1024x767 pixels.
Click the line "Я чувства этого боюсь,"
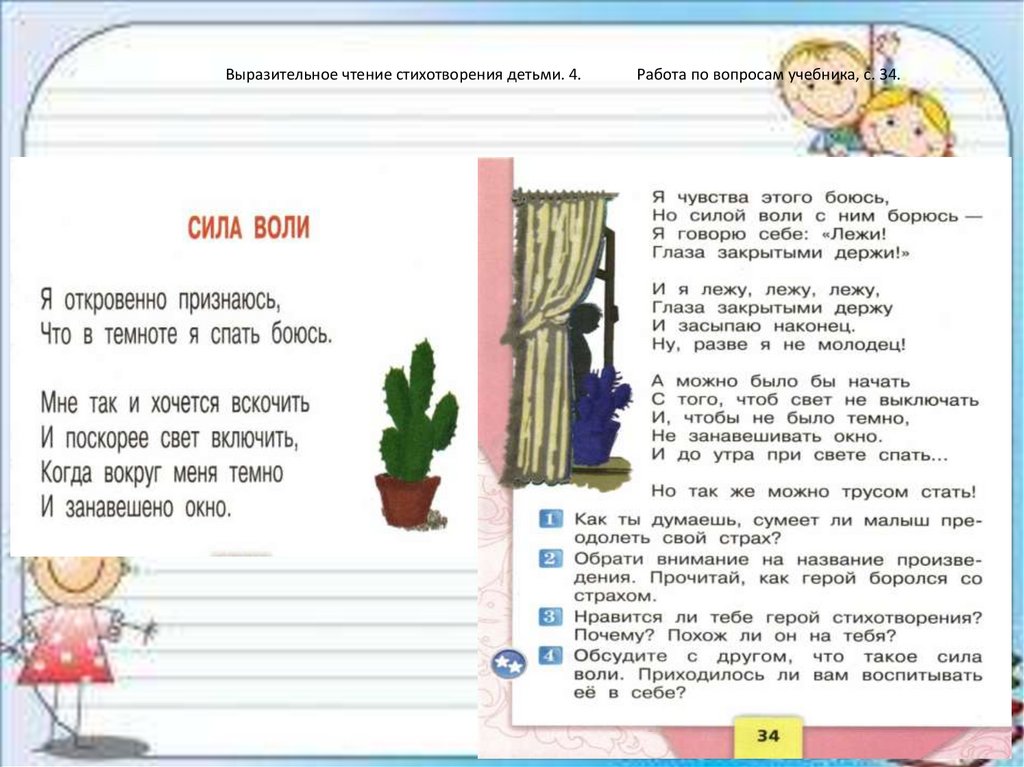[x=771, y=197]
